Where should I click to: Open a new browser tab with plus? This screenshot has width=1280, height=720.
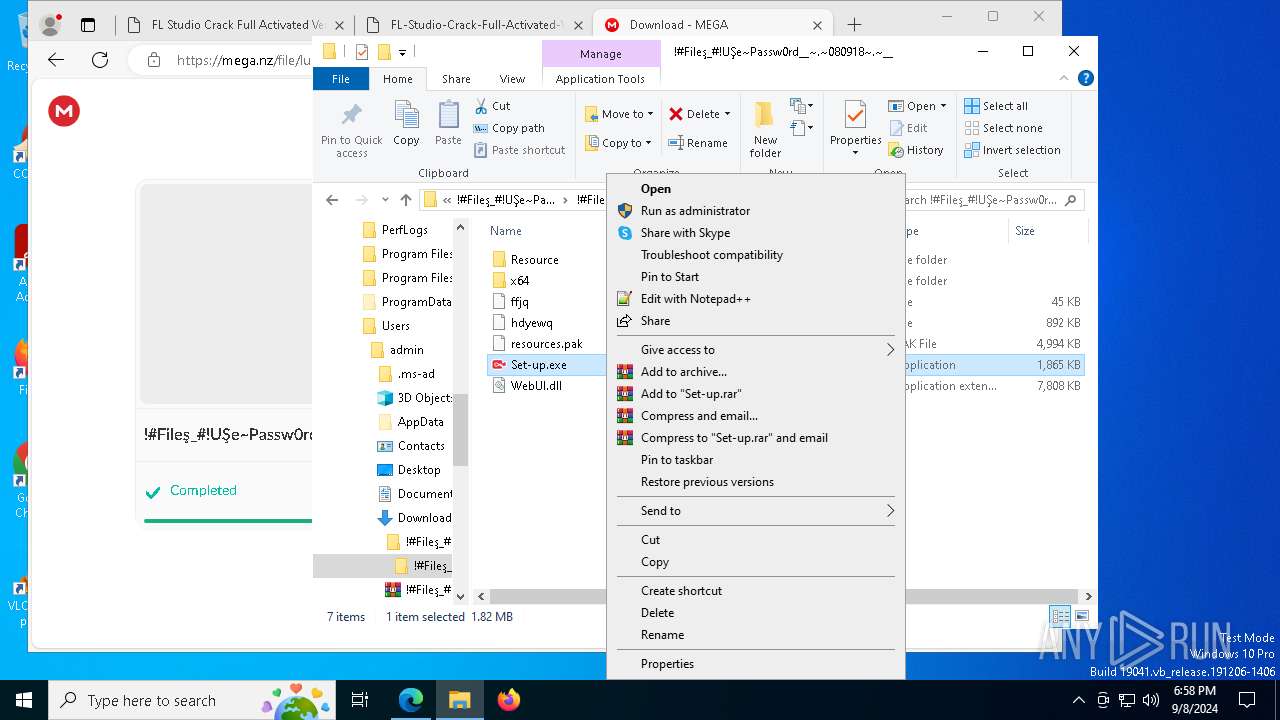(x=854, y=25)
